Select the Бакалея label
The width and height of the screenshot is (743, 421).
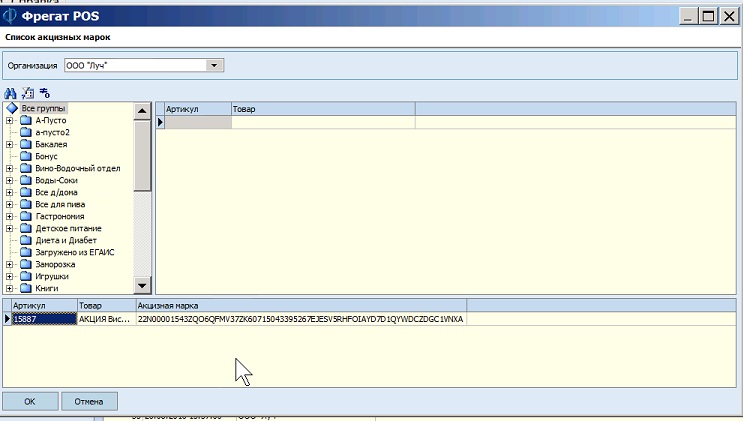(x=51, y=145)
